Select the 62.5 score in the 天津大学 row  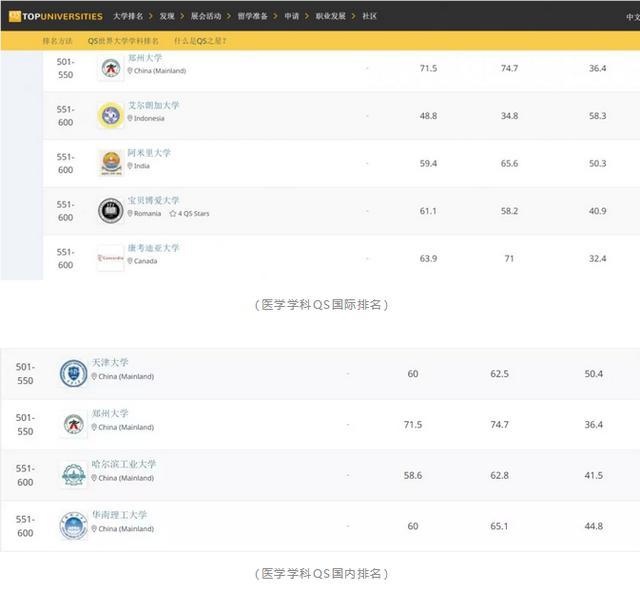point(499,374)
